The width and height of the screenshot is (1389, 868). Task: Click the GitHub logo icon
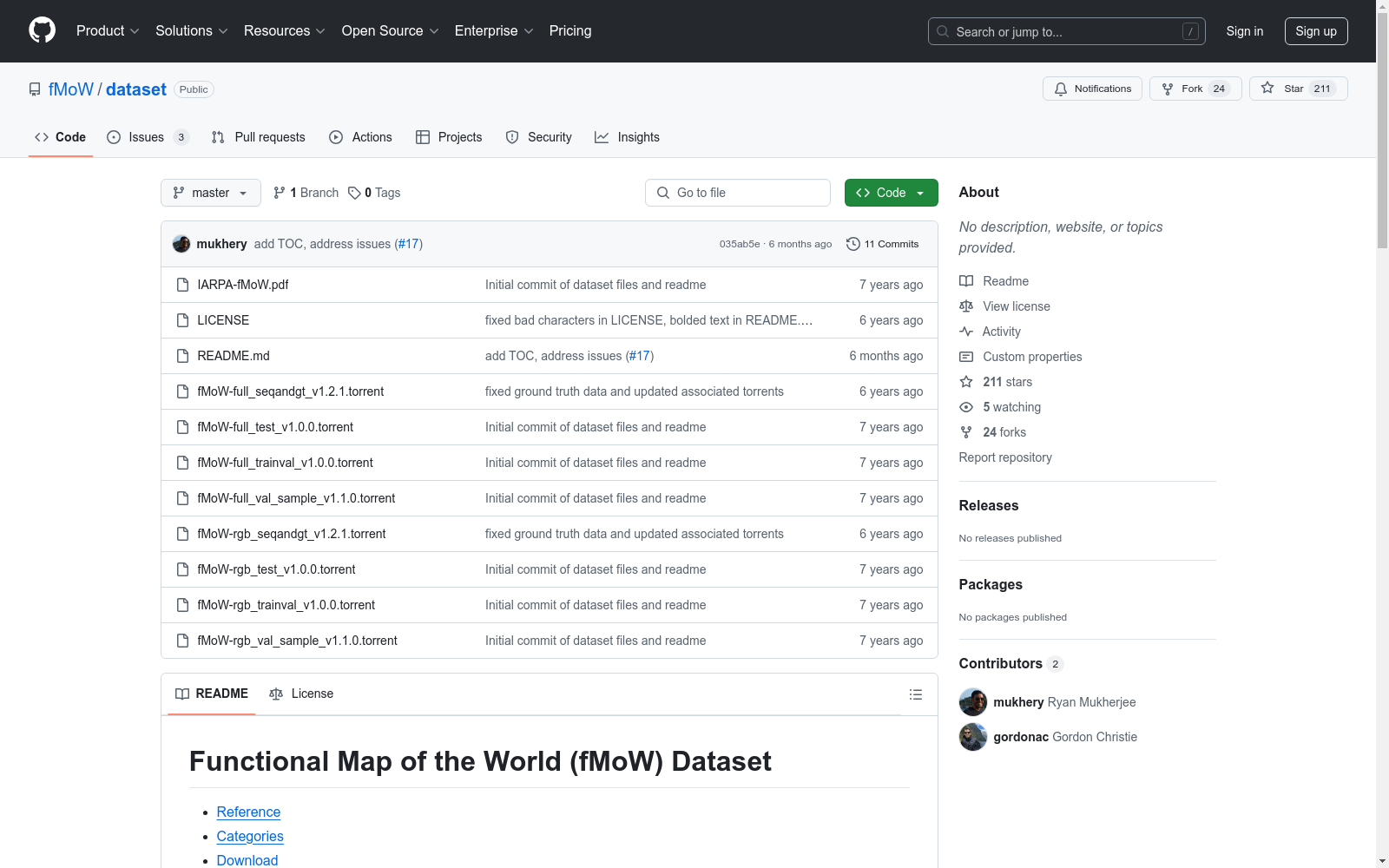[x=42, y=30]
